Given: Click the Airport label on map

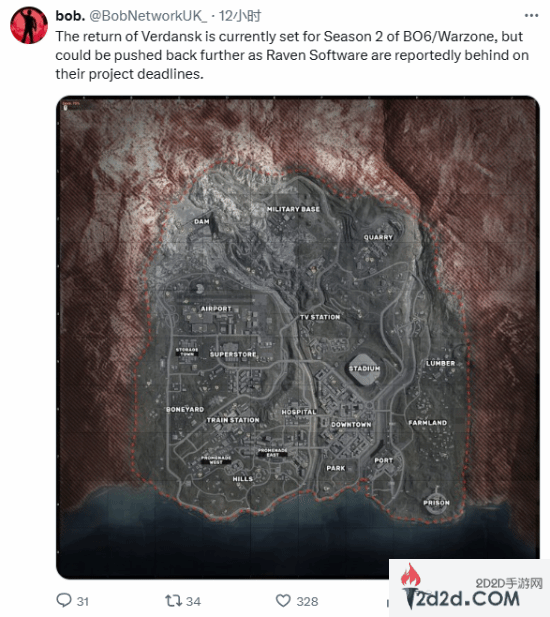Looking at the screenshot, I should [x=216, y=309].
